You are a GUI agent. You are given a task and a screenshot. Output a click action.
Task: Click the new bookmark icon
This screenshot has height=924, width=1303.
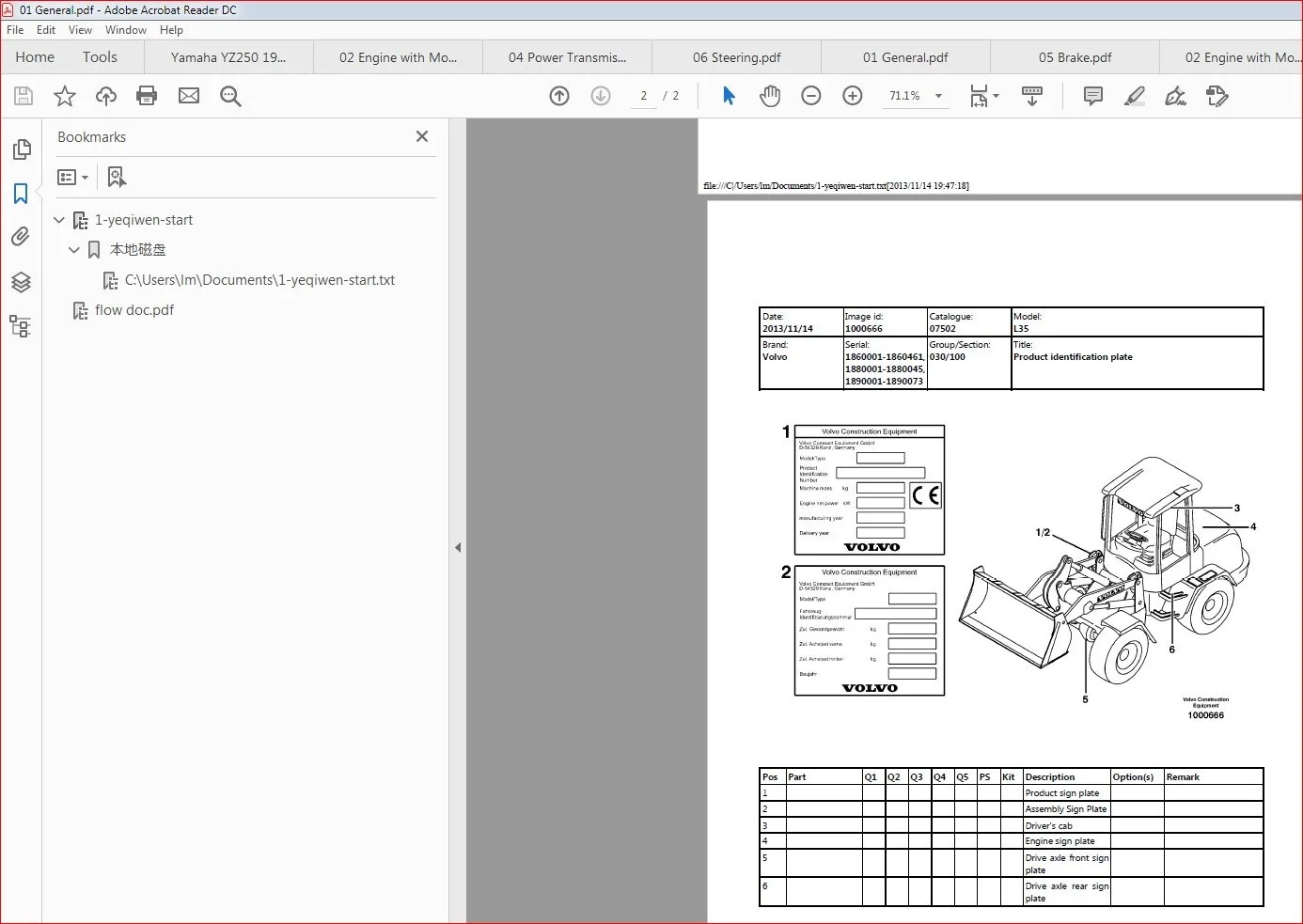point(117,177)
